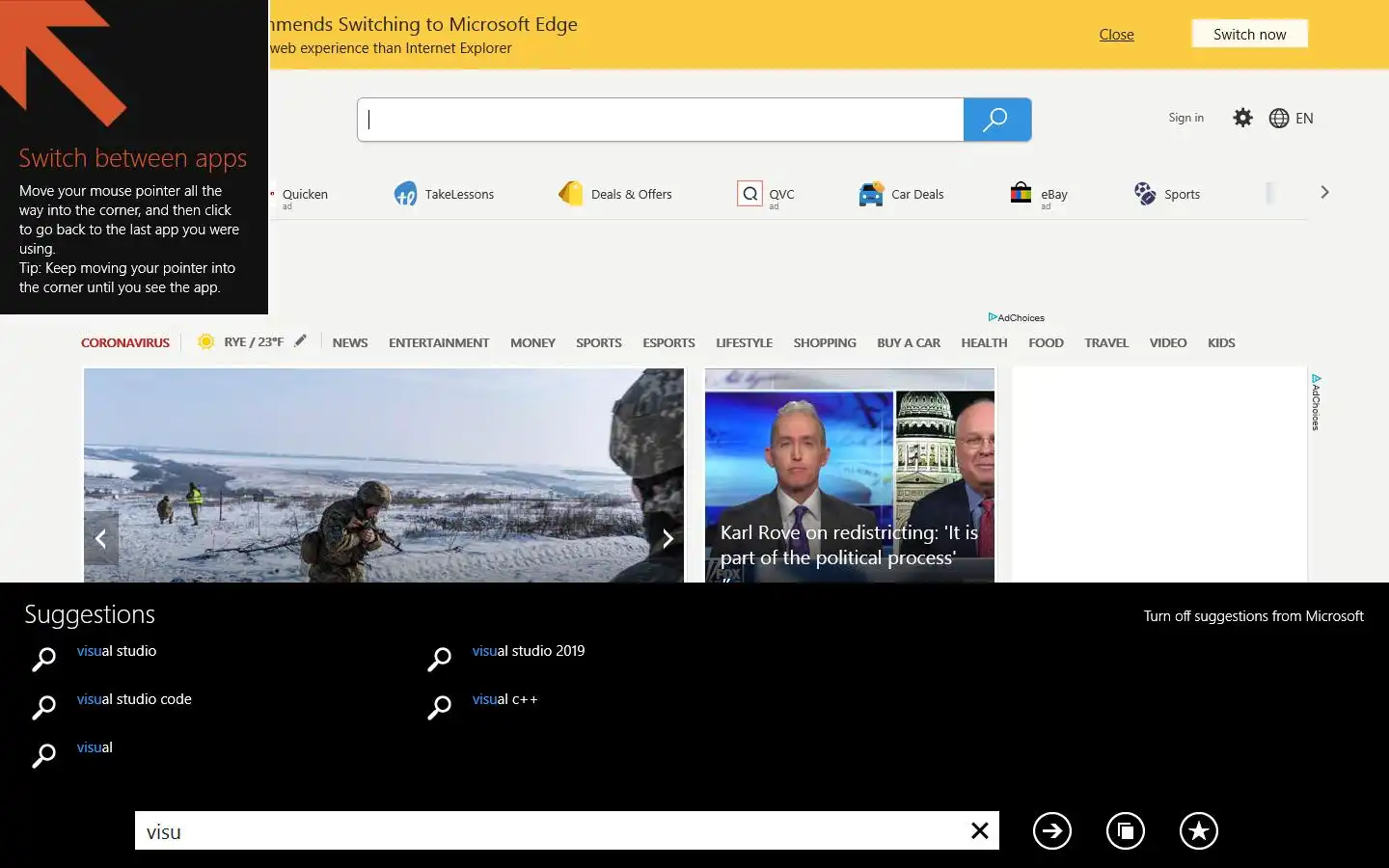Image resolution: width=1389 pixels, height=868 pixels.
Task: Click the Go arrow button in address bar
Action: [1052, 830]
